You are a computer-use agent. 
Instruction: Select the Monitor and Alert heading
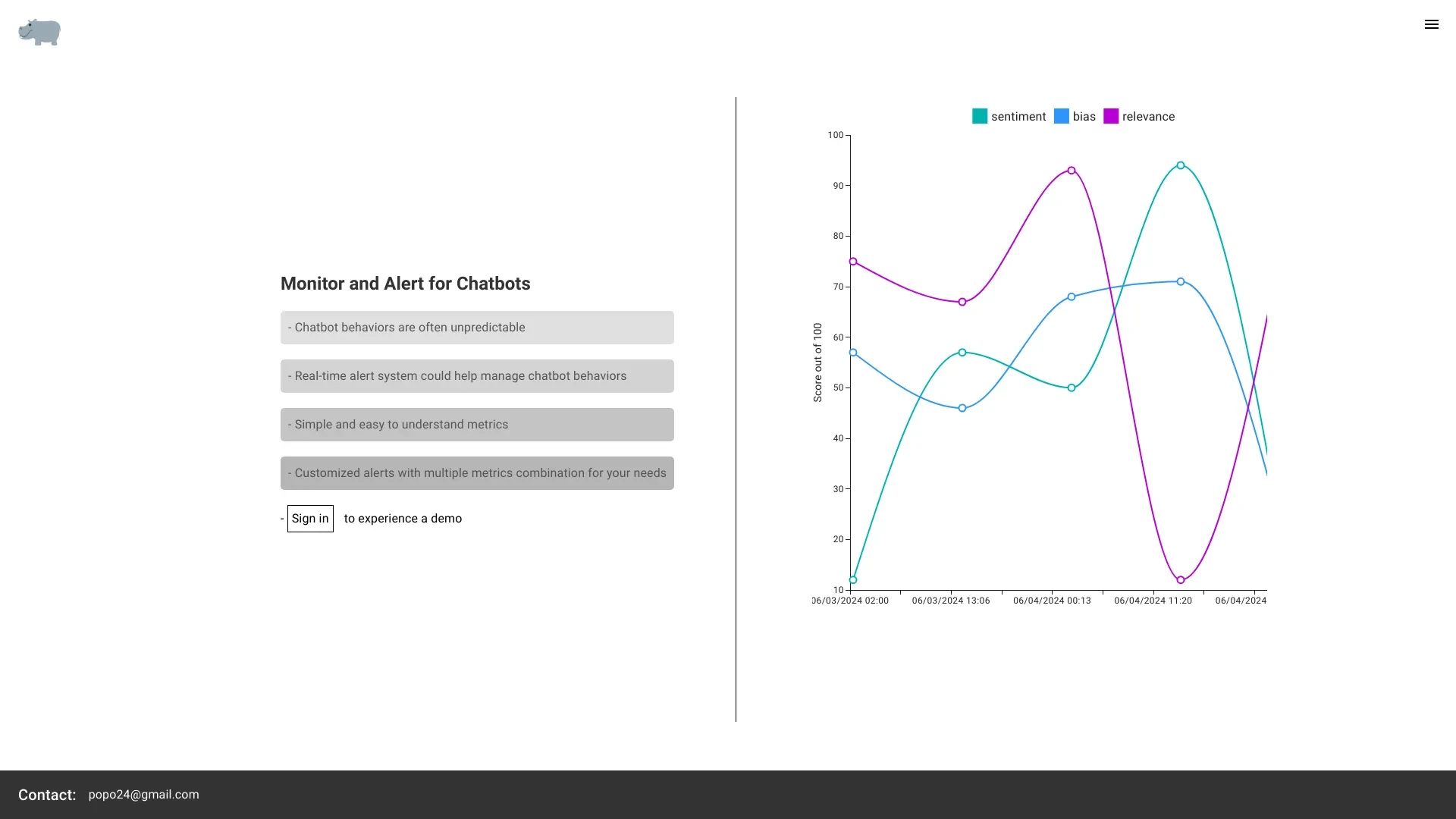click(405, 283)
